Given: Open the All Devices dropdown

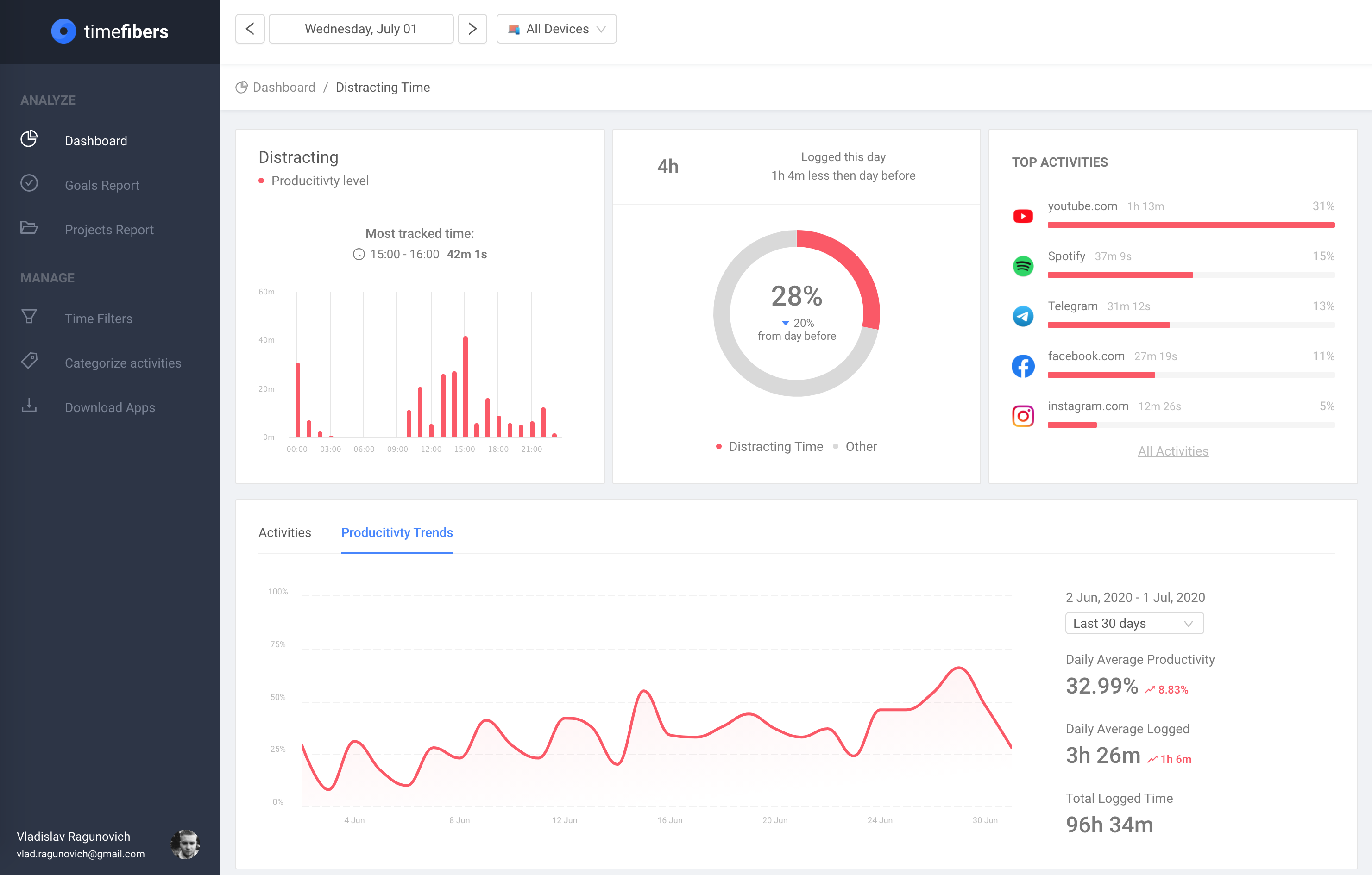Looking at the screenshot, I should (556, 29).
